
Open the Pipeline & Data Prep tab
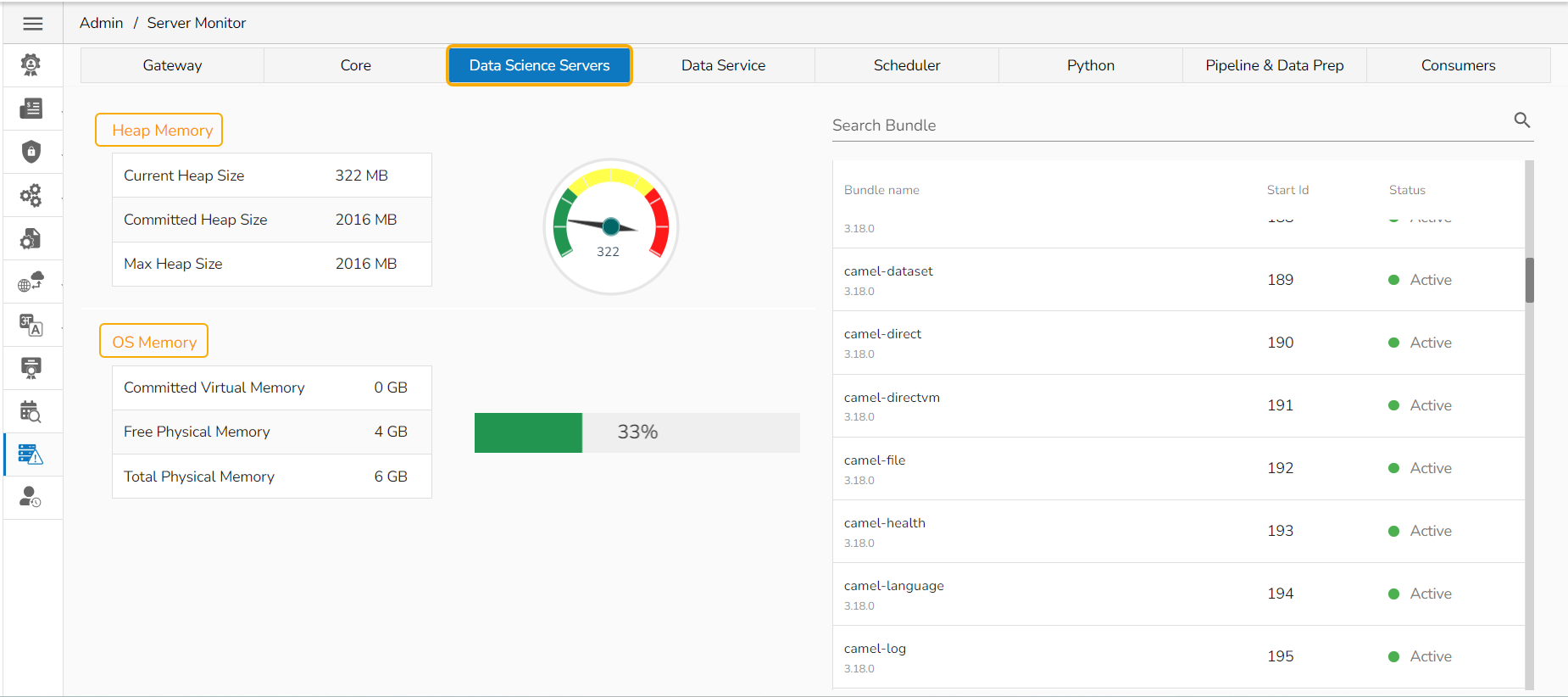1274,65
